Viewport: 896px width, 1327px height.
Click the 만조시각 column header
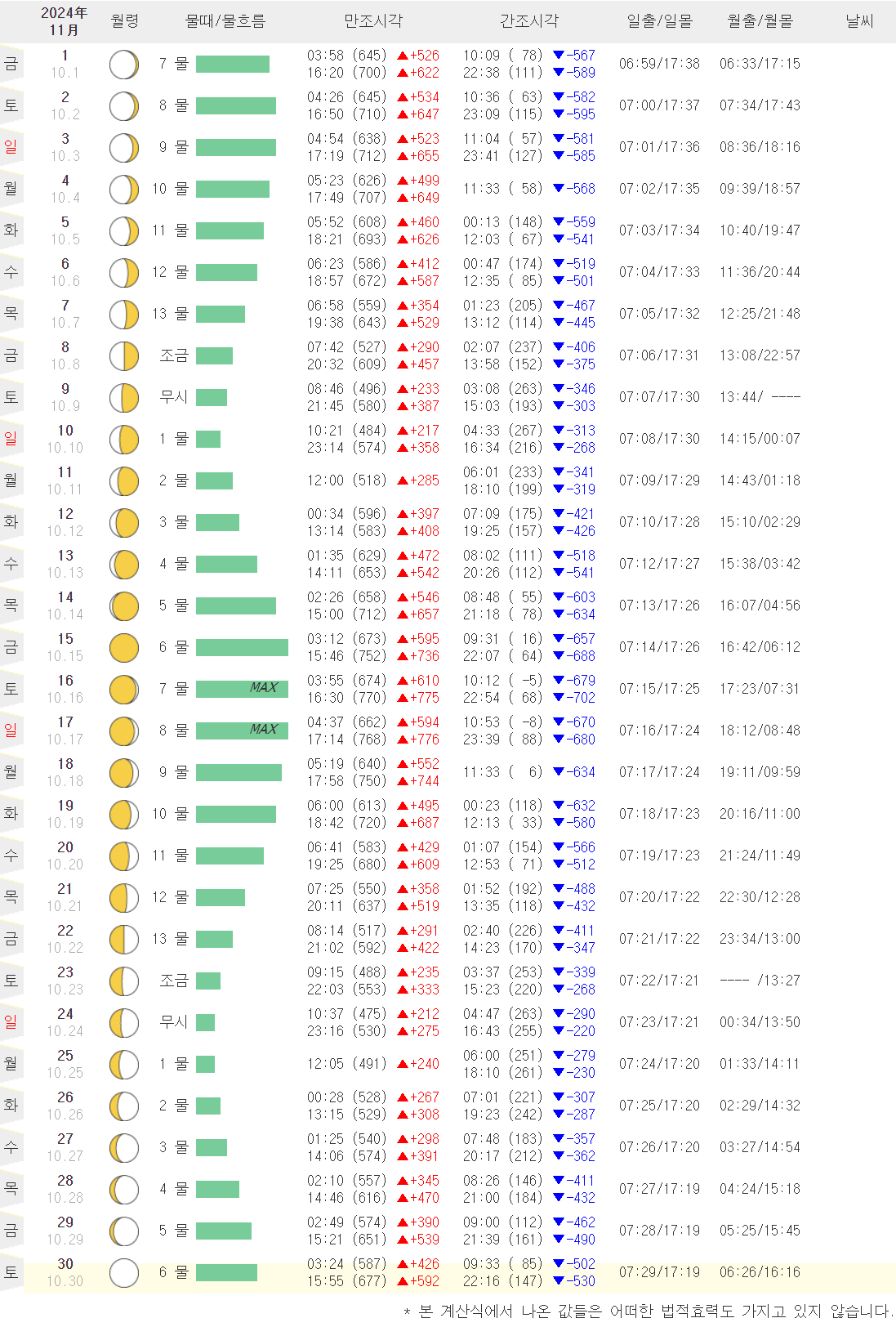373,21
